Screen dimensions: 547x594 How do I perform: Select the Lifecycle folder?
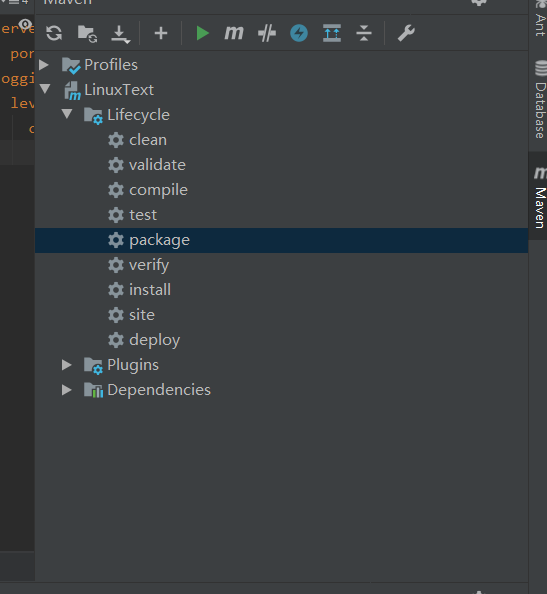[138, 115]
